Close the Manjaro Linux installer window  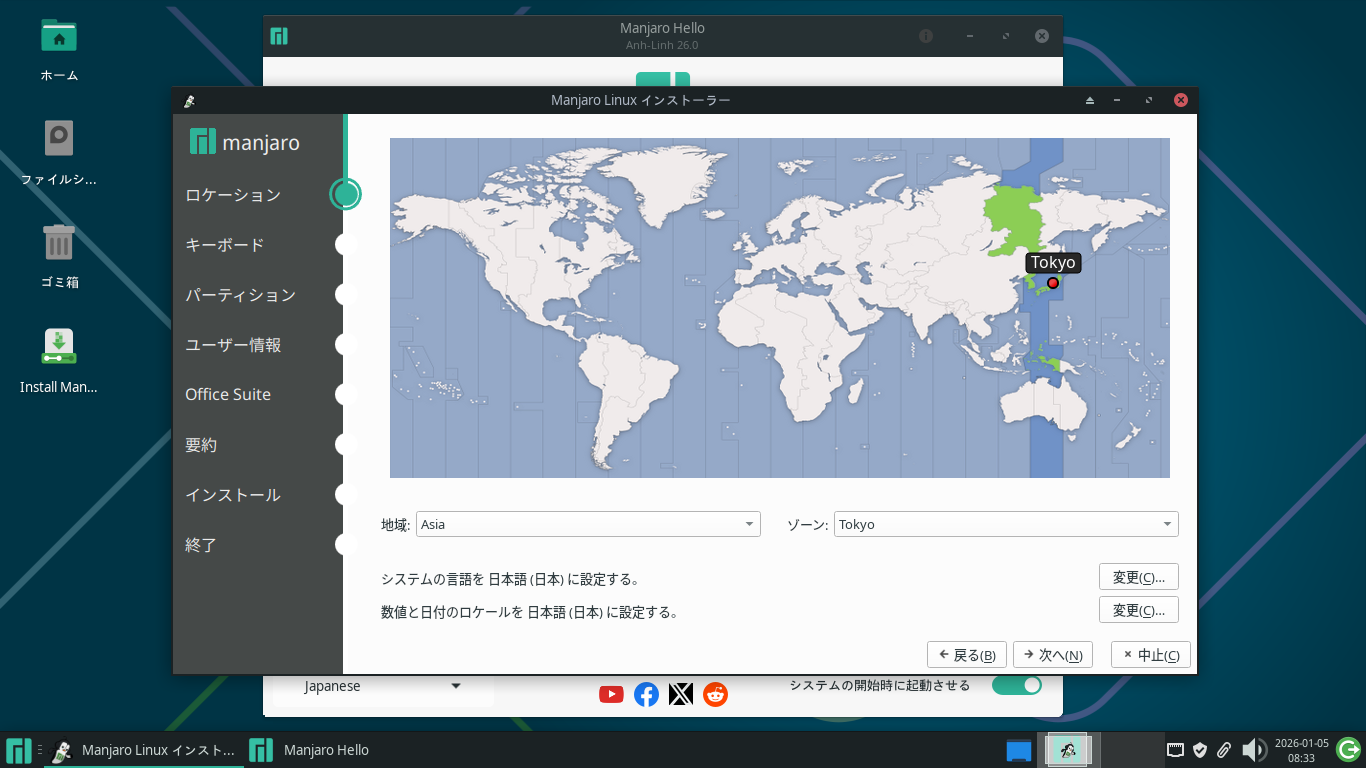[x=1181, y=100]
